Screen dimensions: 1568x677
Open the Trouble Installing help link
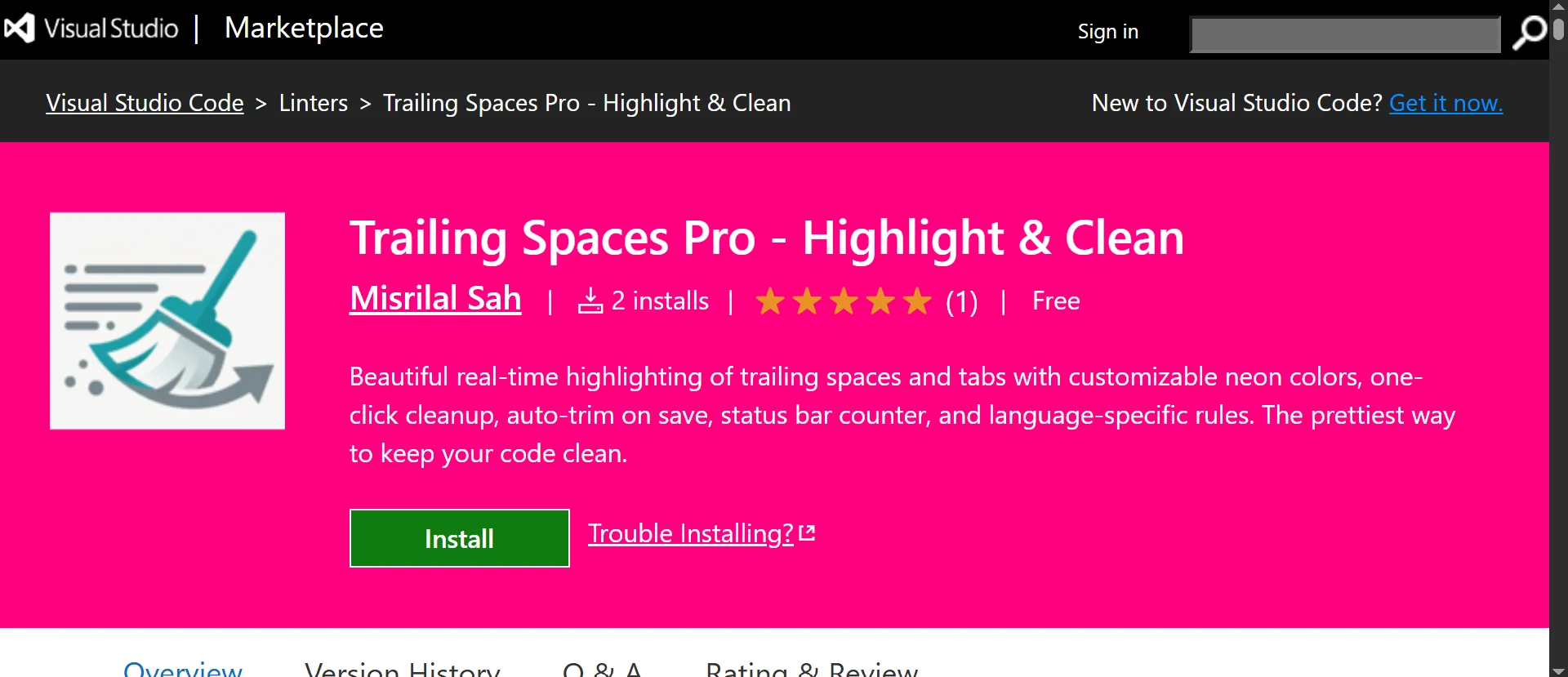point(688,532)
